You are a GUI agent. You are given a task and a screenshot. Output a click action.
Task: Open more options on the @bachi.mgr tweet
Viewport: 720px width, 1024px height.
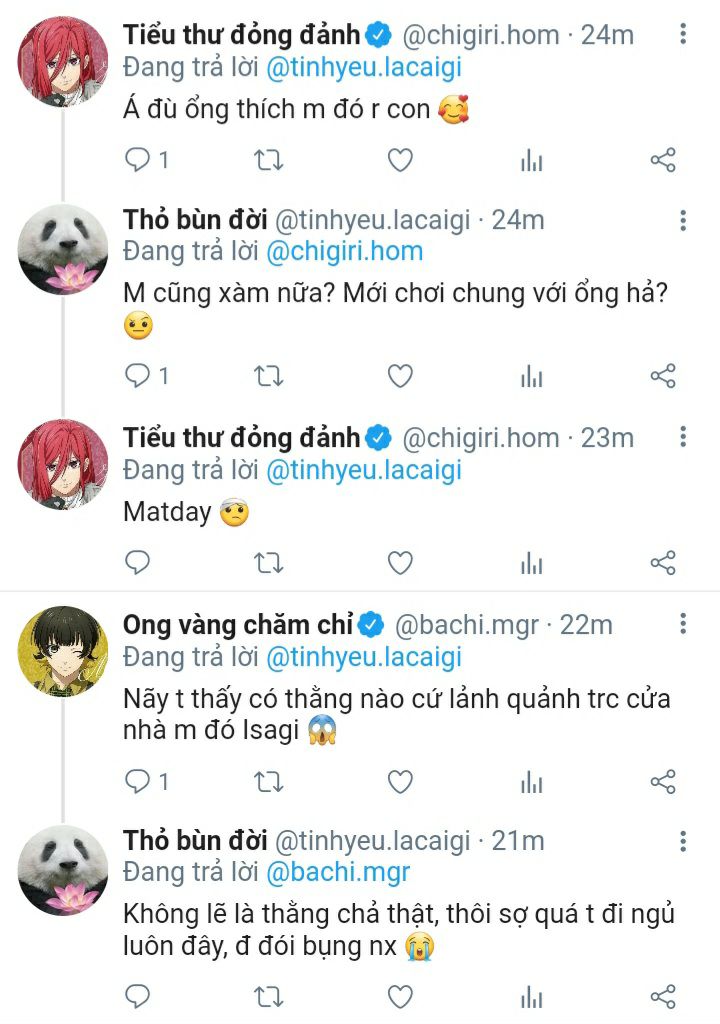[x=683, y=624]
